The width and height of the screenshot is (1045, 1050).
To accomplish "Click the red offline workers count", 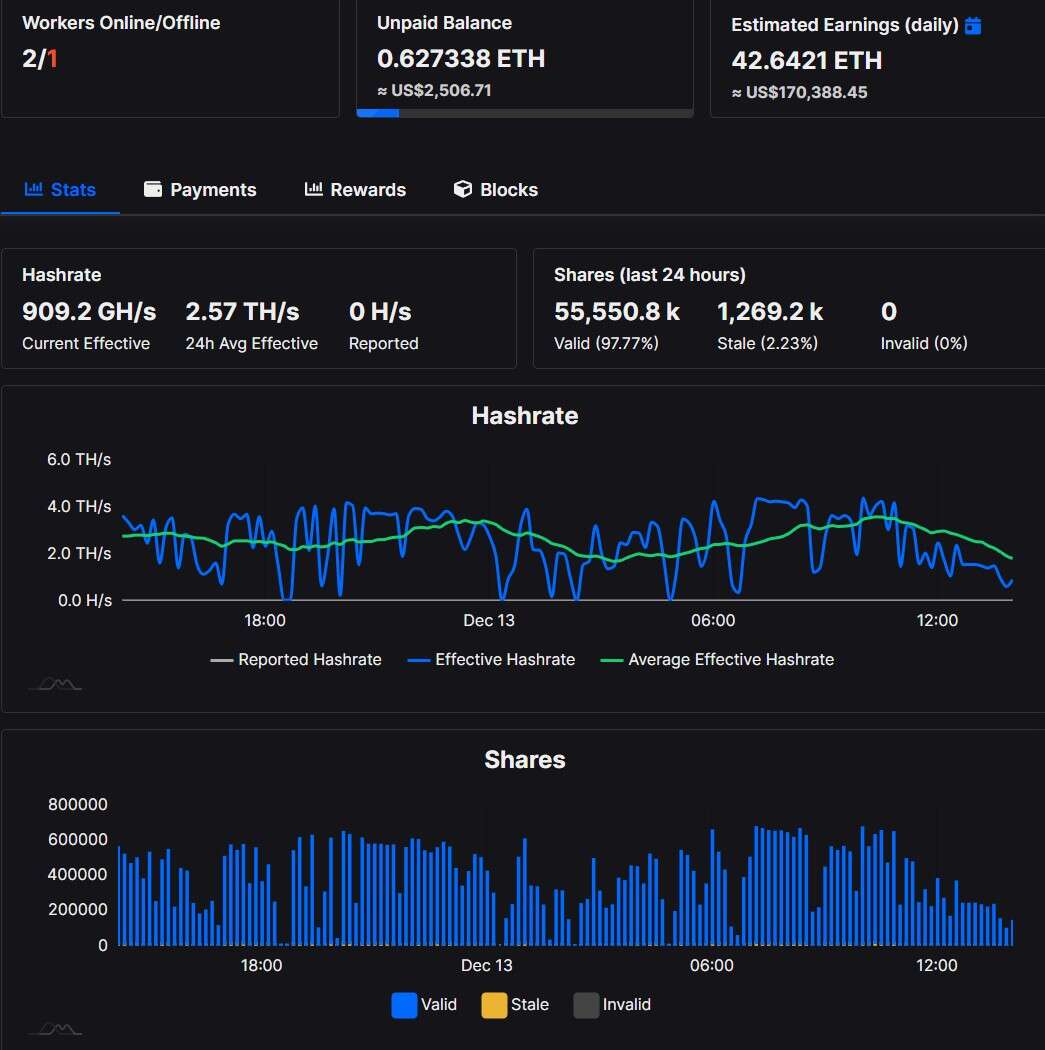I will [x=52, y=59].
